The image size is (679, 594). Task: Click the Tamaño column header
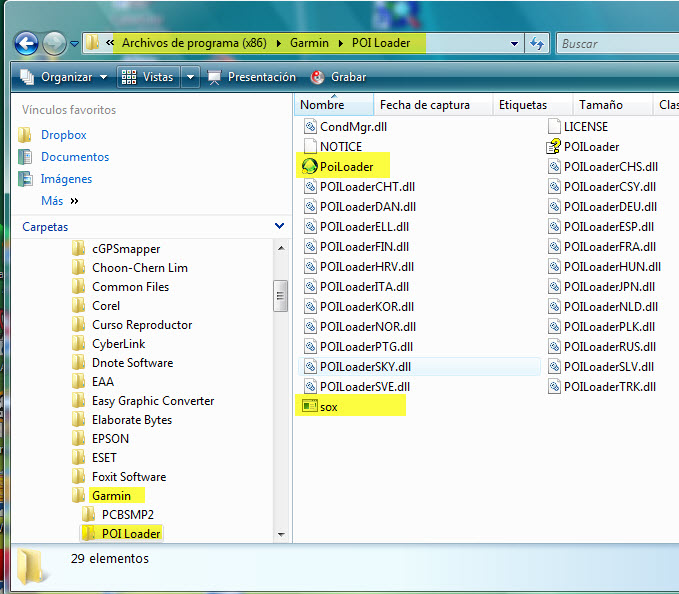[x=612, y=105]
